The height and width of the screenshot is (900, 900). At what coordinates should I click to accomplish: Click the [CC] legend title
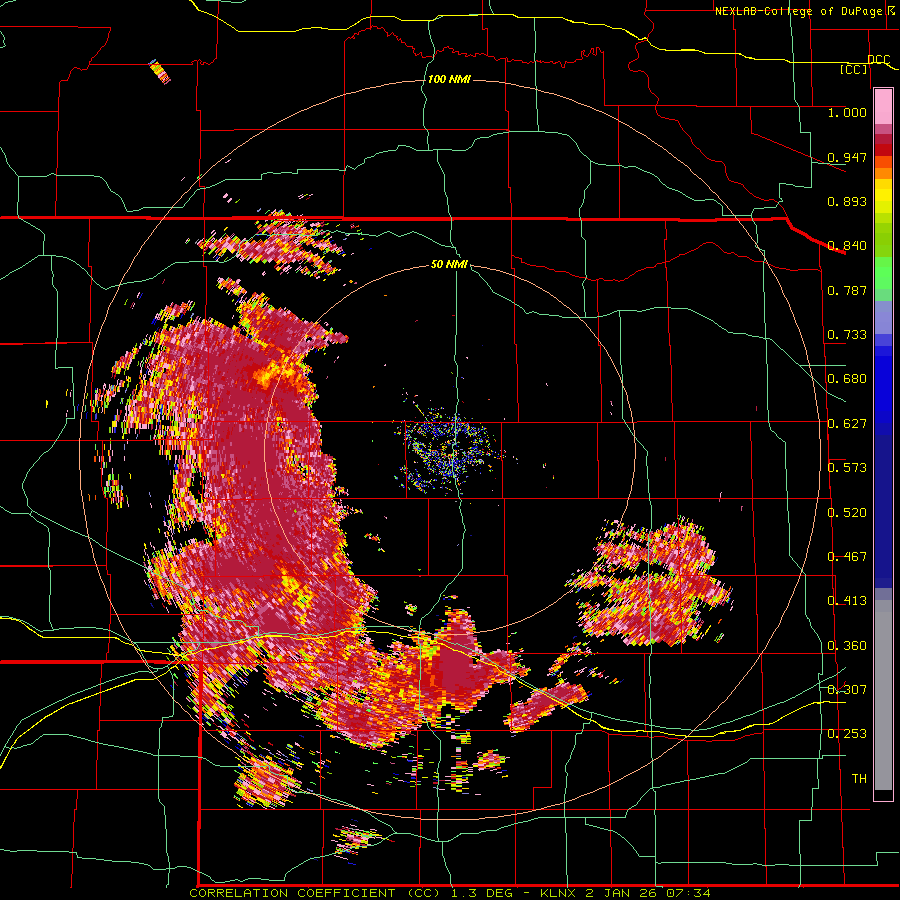coord(854,69)
